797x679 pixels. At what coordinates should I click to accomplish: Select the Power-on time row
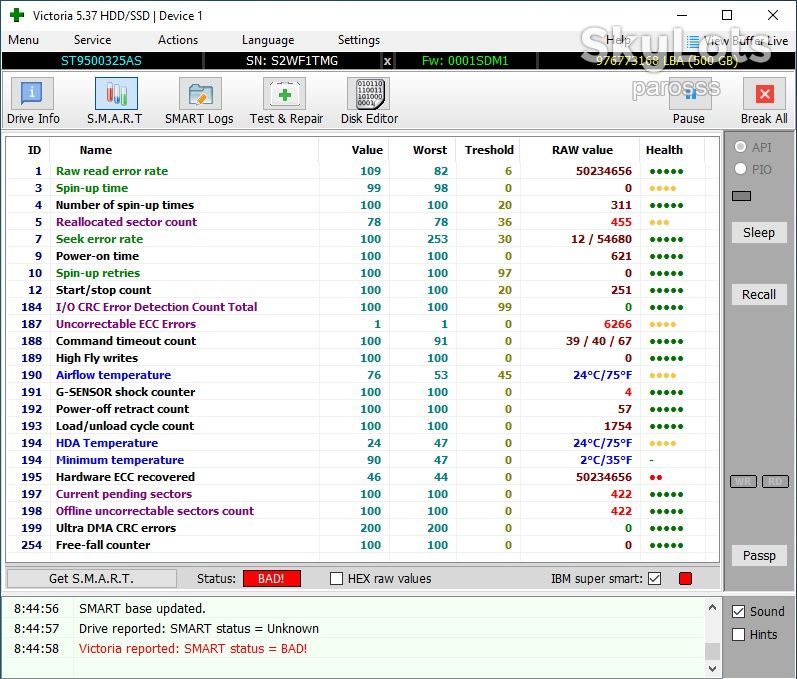[363, 256]
